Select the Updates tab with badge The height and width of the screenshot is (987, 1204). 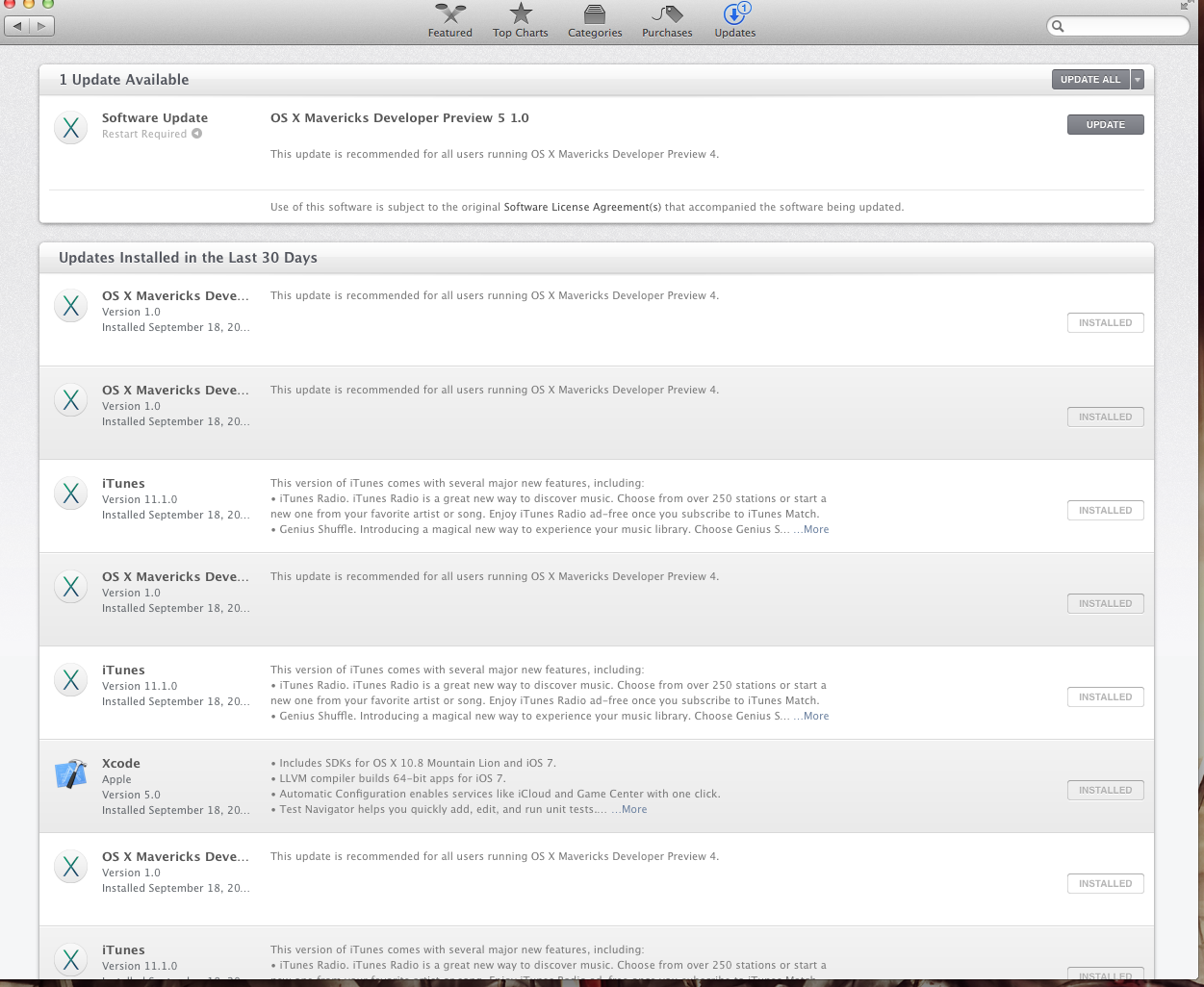pyautogui.click(x=735, y=20)
